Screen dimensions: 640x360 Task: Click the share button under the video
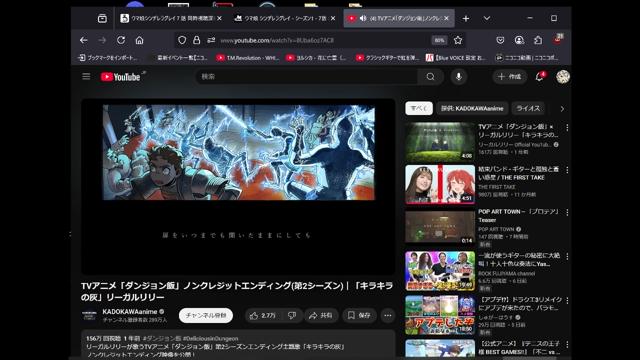[321, 316]
